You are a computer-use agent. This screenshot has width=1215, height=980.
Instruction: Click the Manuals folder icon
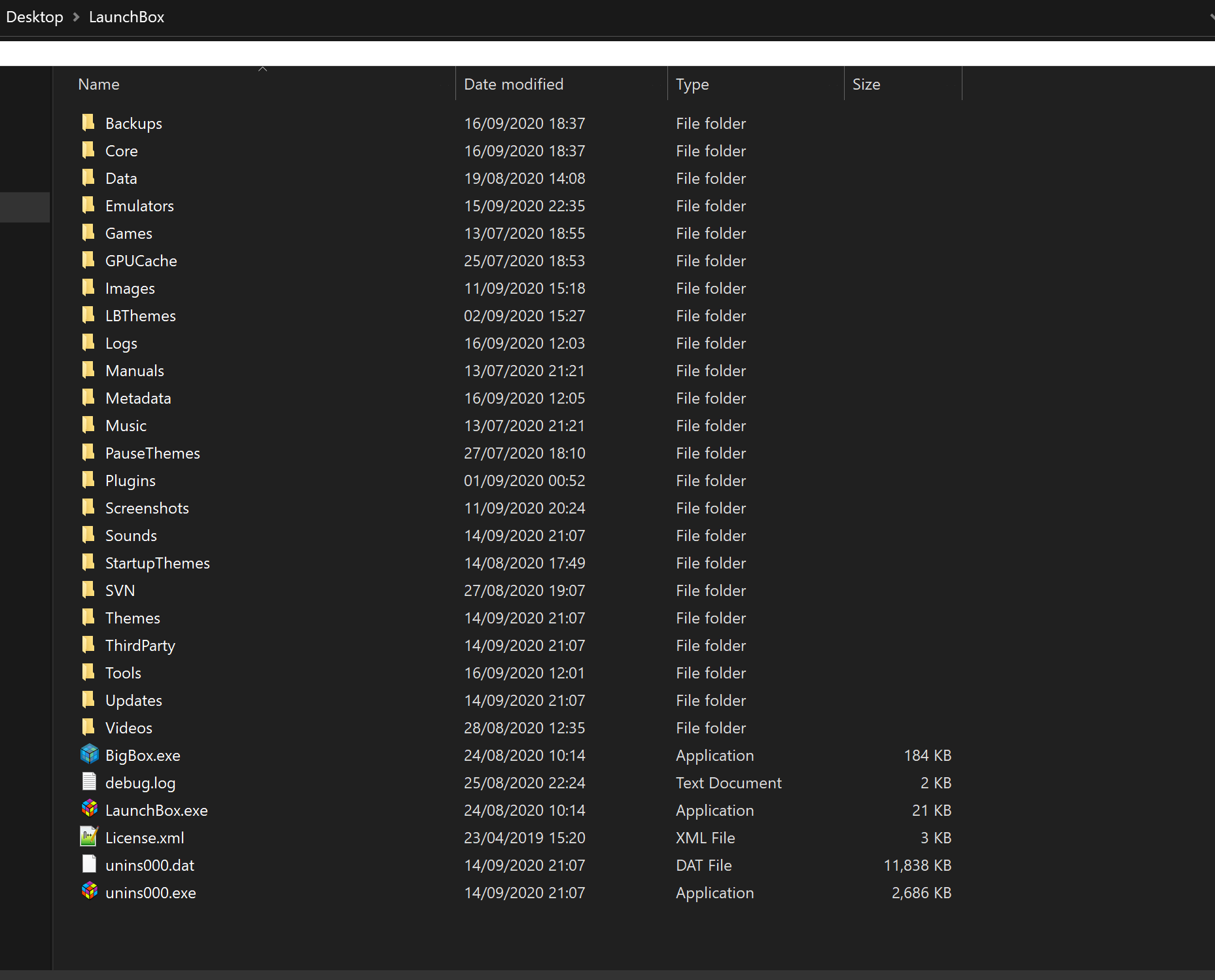click(88, 370)
